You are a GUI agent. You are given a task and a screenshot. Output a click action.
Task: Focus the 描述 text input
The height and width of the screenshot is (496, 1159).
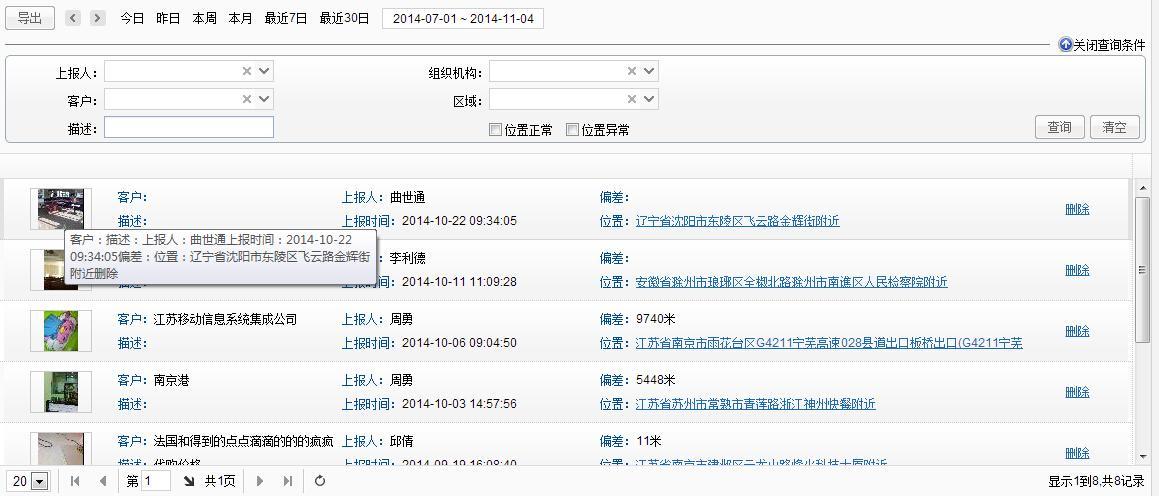click(189, 127)
